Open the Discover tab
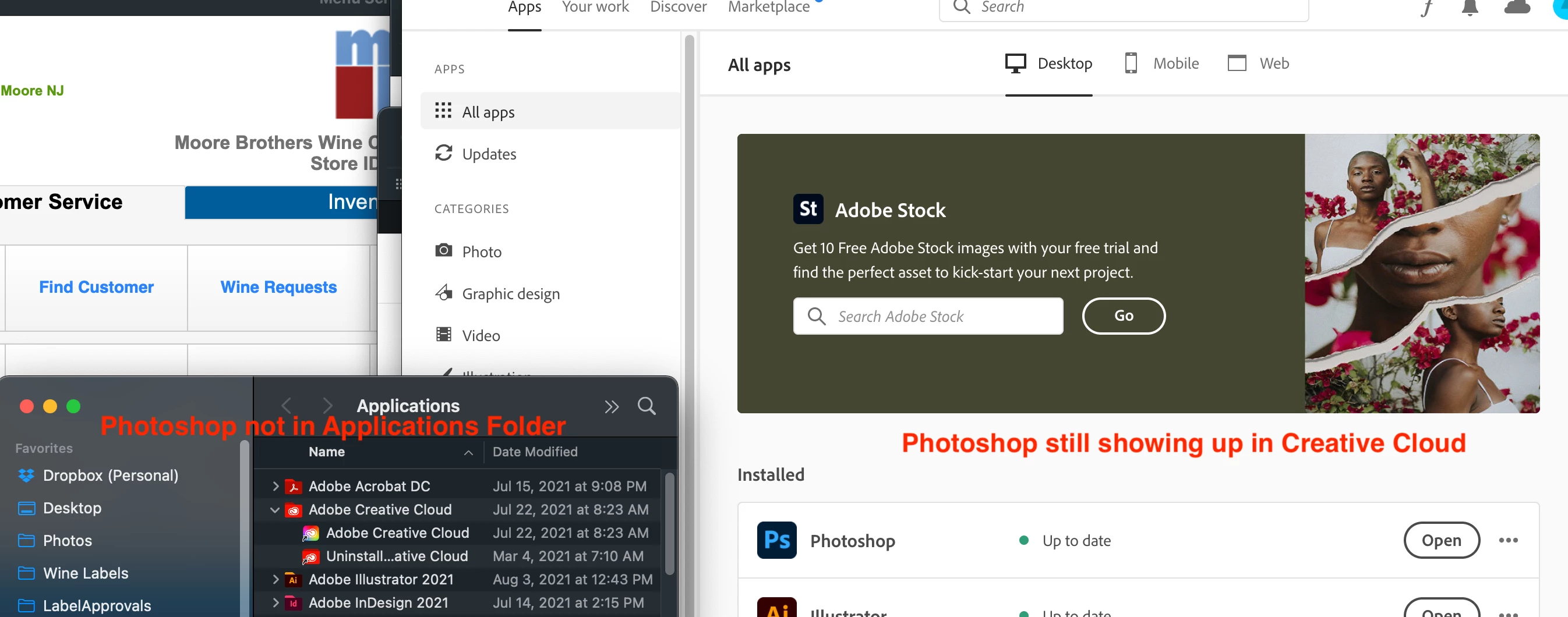 click(x=677, y=8)
